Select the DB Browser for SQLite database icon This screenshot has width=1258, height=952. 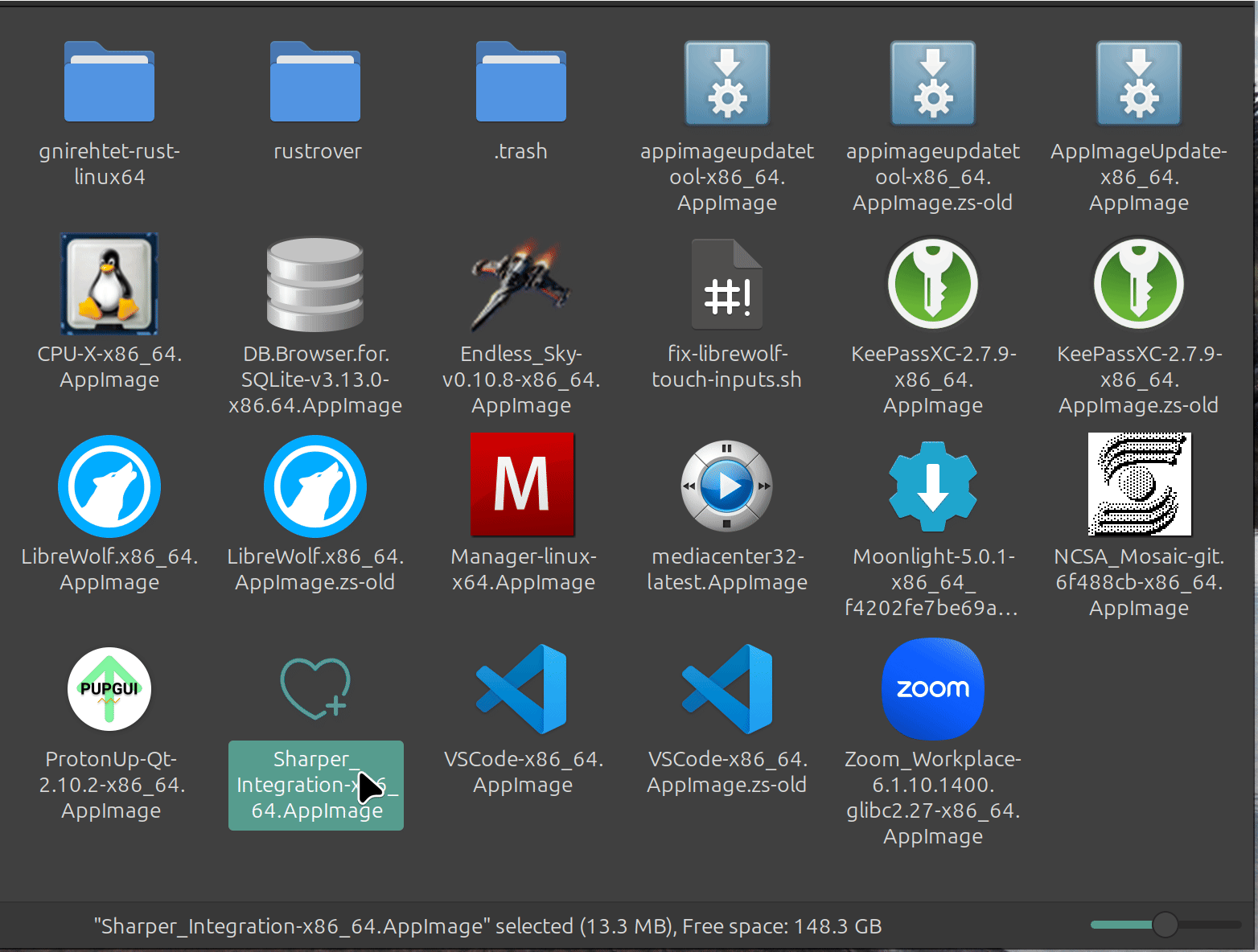pos(315,284)
